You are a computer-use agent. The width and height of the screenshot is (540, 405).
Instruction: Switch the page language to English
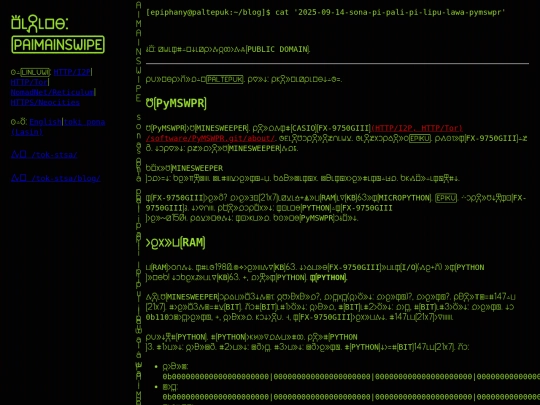pos(45,122)
